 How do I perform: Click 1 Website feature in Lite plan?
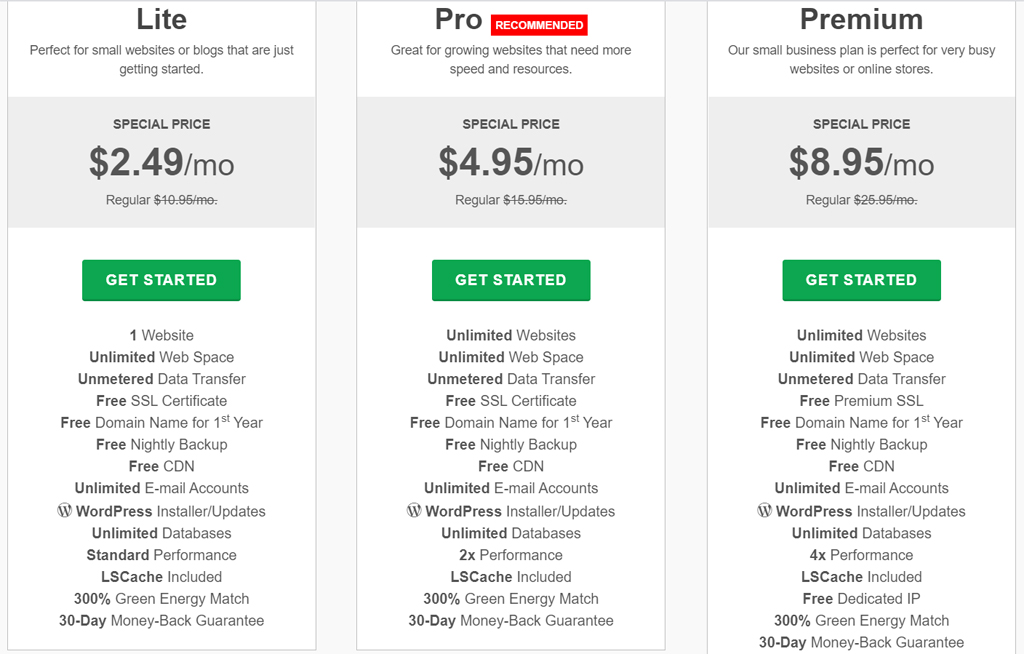(x=161, y=335)
